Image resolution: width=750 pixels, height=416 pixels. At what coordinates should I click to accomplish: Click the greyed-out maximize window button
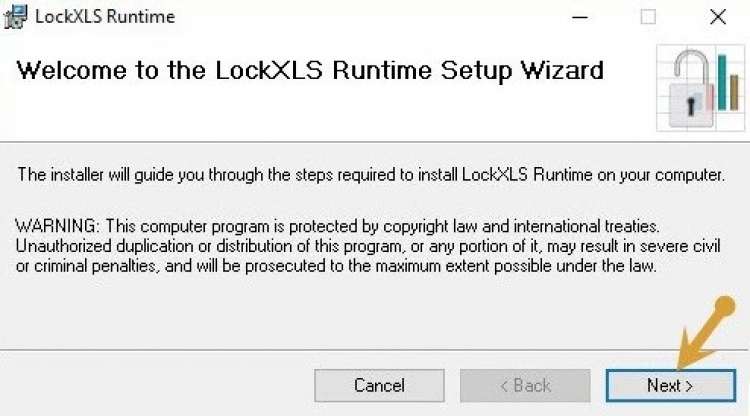click(648, 17)
